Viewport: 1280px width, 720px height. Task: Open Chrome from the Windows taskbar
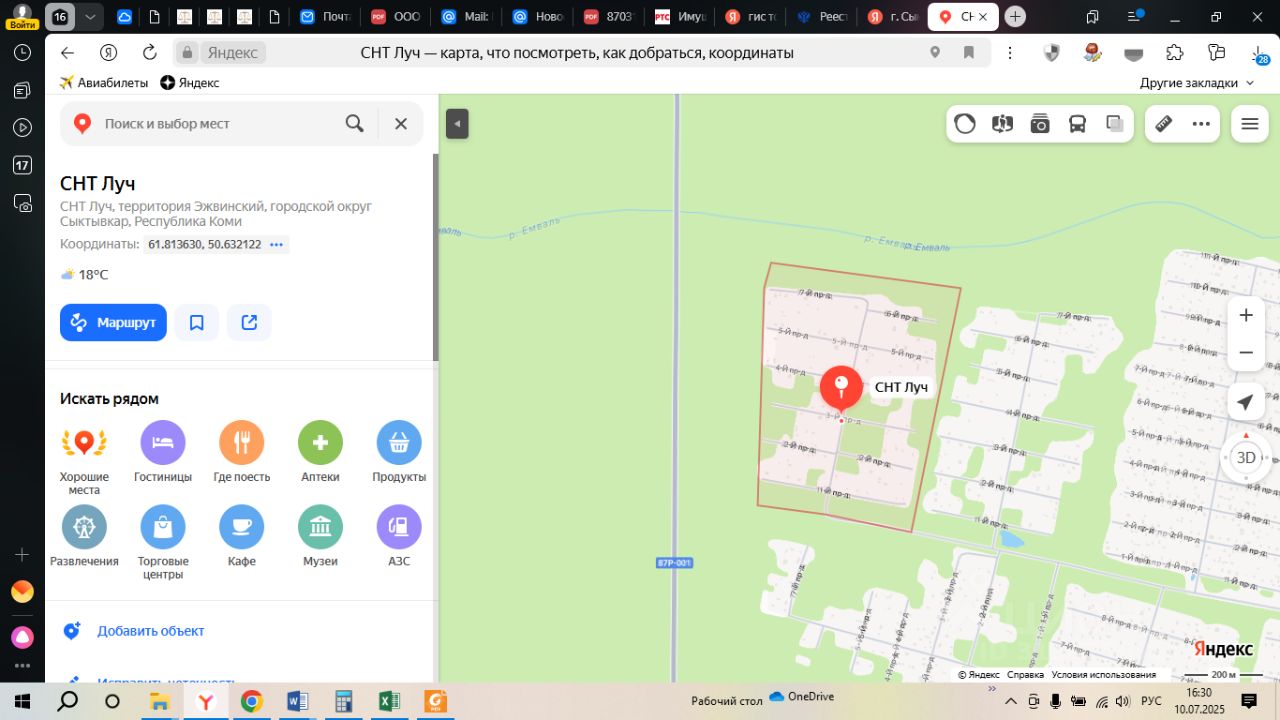(x=251, y=701)
